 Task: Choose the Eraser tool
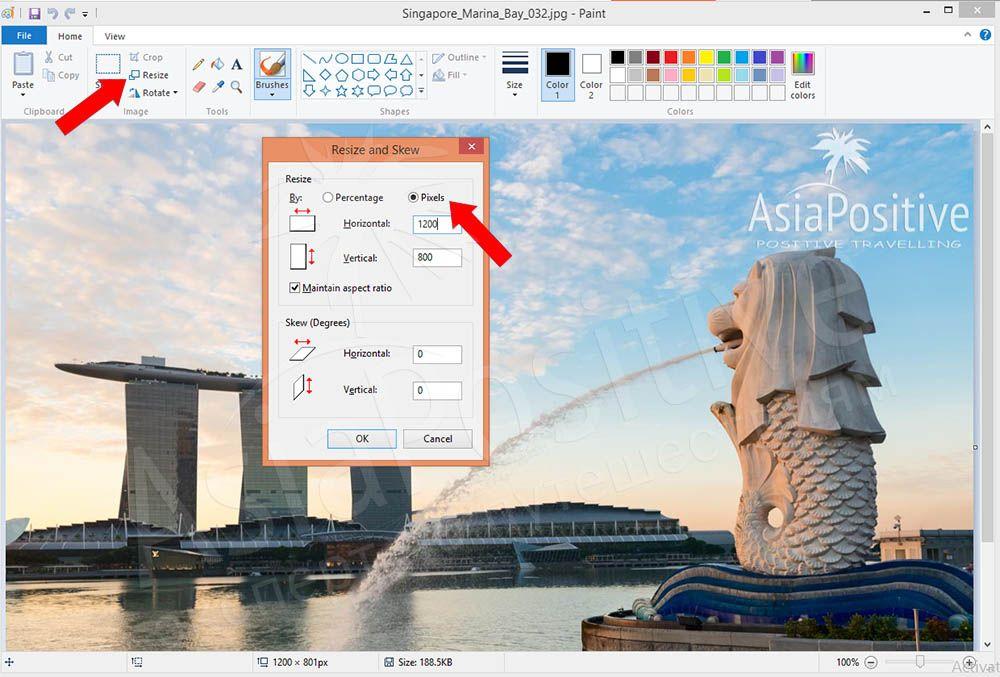coord(199,87)
